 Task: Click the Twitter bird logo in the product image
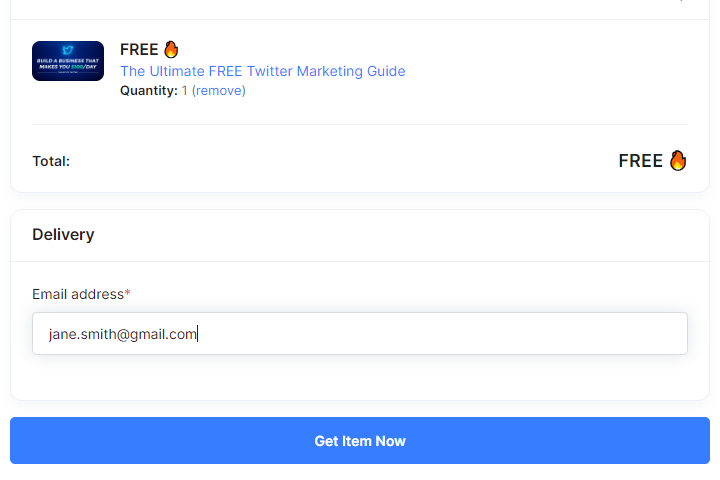68,50
